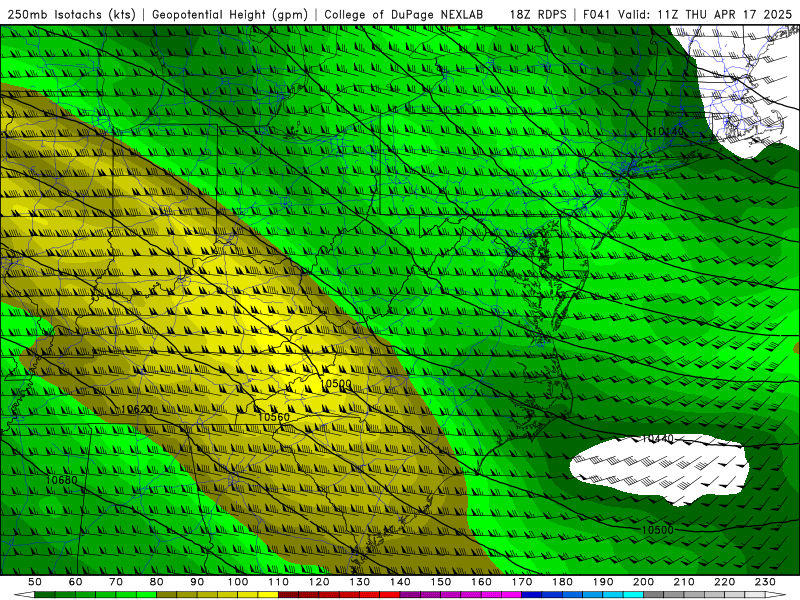Screen dimensions: 800x600
Task: Click the 70 value on the color scale
Action: coord(116,582)
